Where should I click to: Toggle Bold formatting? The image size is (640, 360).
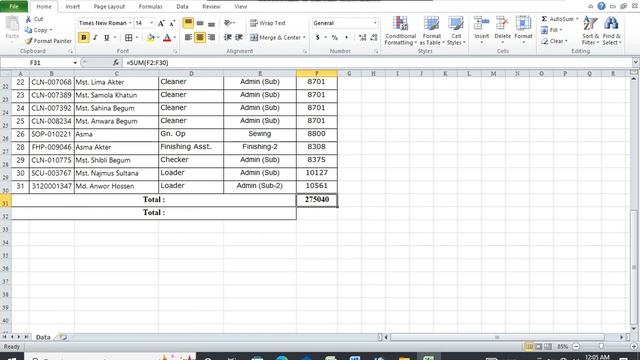pos(84,38)
